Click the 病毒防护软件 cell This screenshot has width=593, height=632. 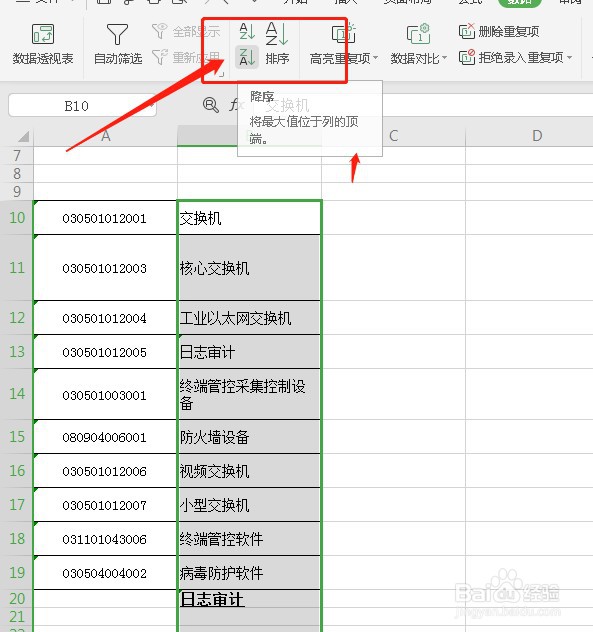(249, 573)
